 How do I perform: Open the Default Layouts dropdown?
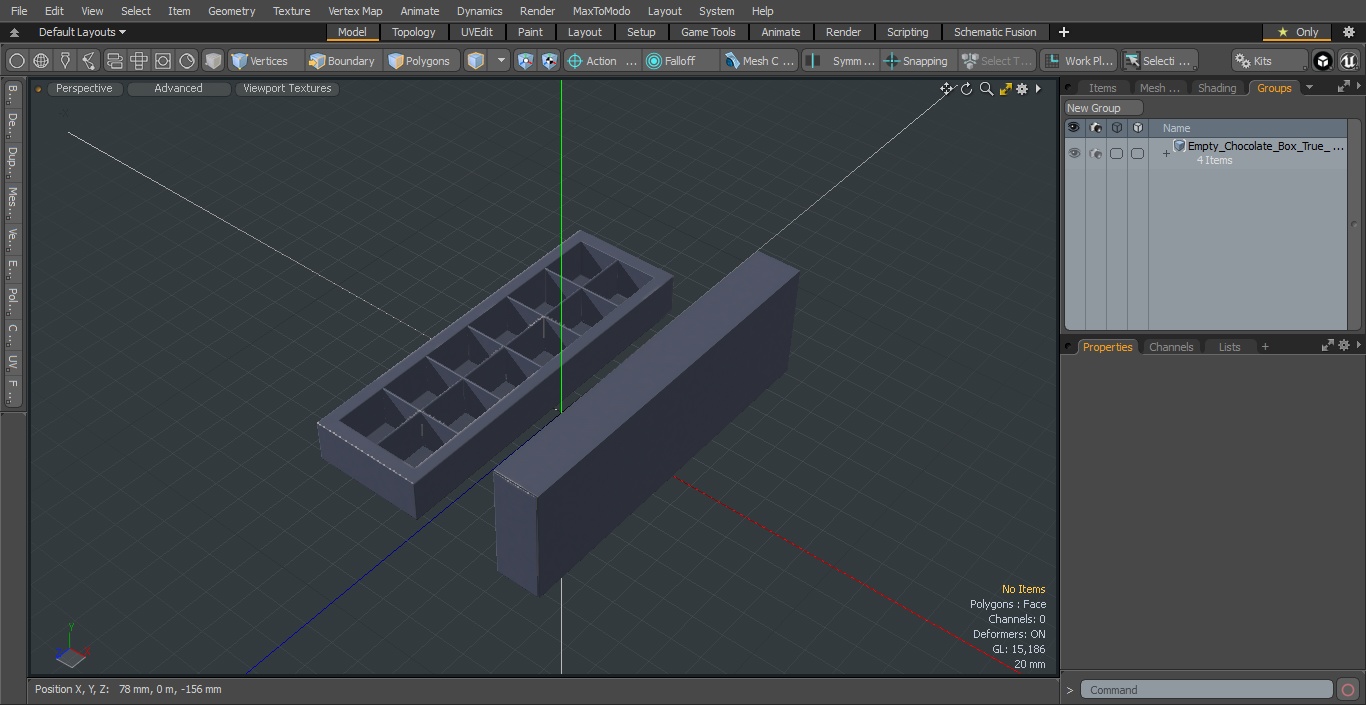(x=82, y=32)
